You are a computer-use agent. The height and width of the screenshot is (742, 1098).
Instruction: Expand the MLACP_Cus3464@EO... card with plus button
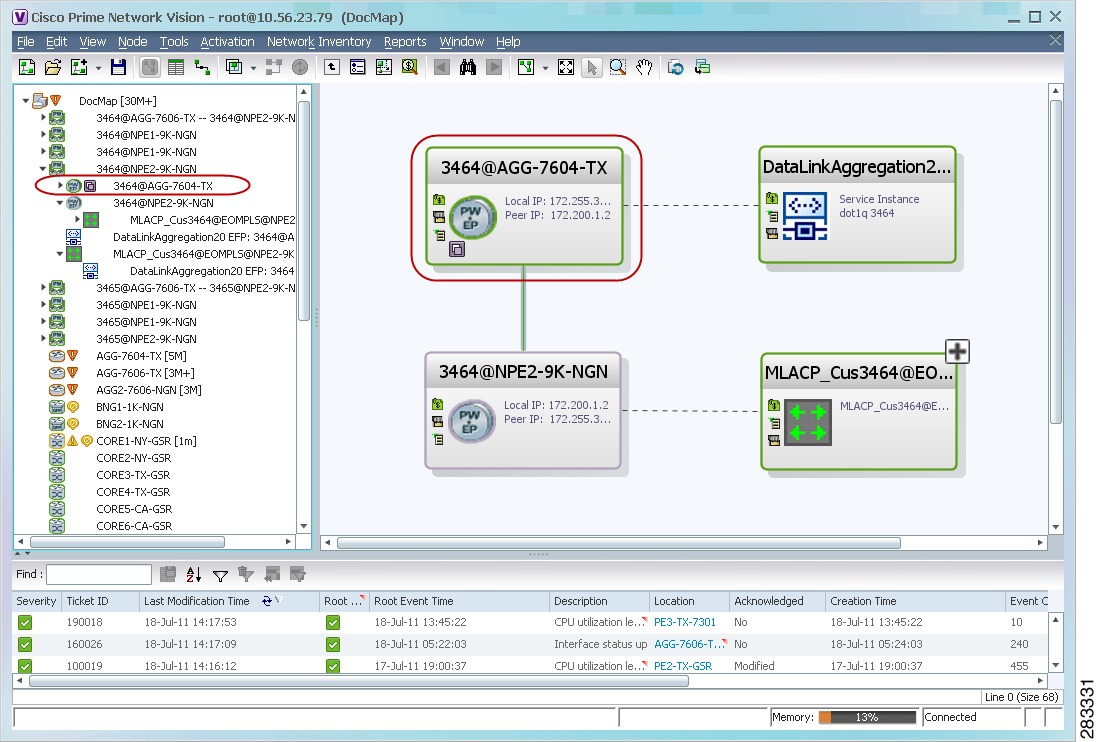pos(957,351)
